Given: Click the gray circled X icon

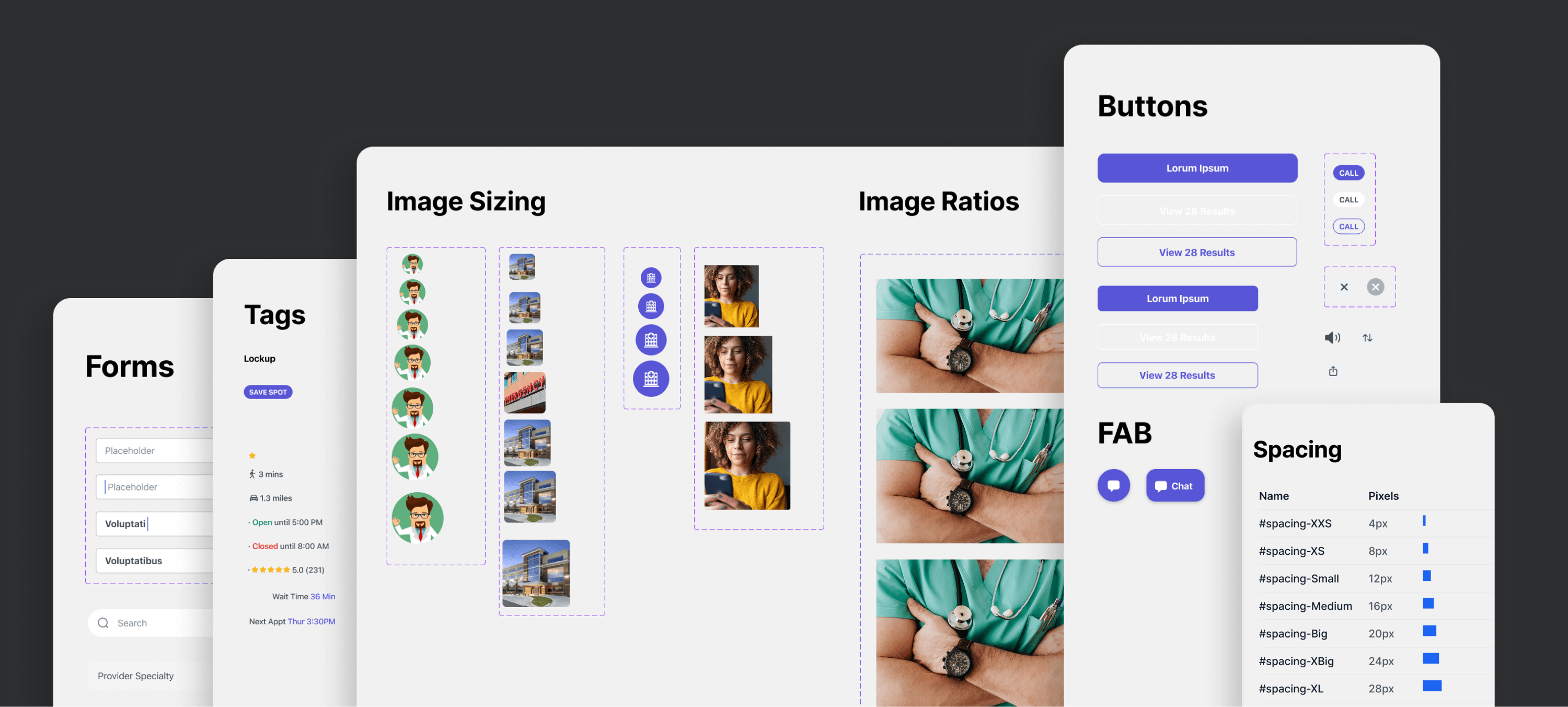Looking at the screenshot, I should pyautogui.click(x=1375, y=287).
